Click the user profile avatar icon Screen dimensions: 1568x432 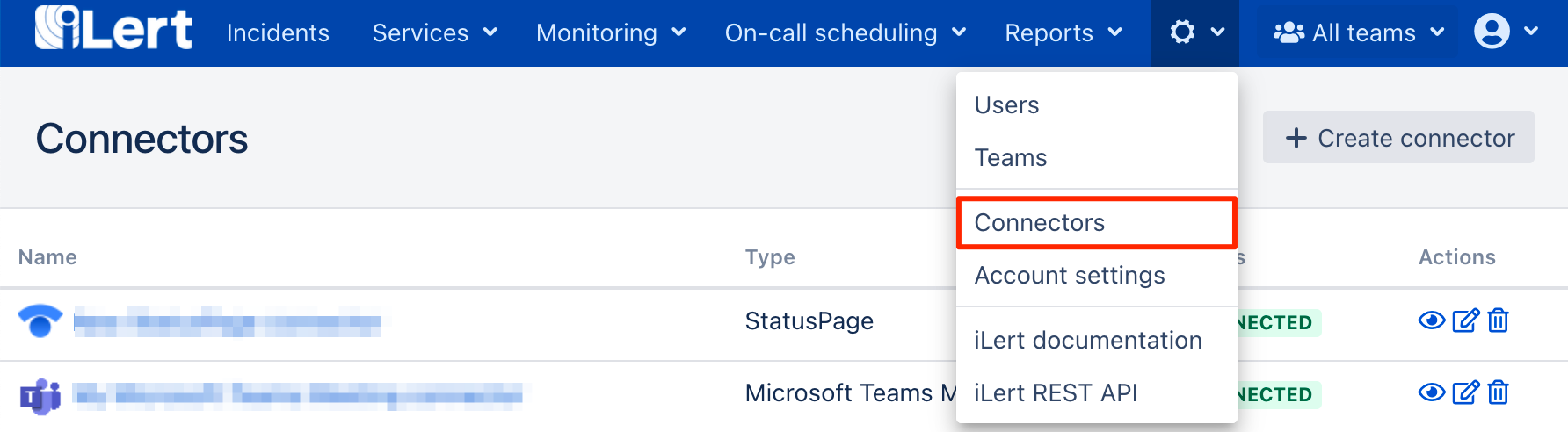pyautogui.click(x=1492, y=32)
